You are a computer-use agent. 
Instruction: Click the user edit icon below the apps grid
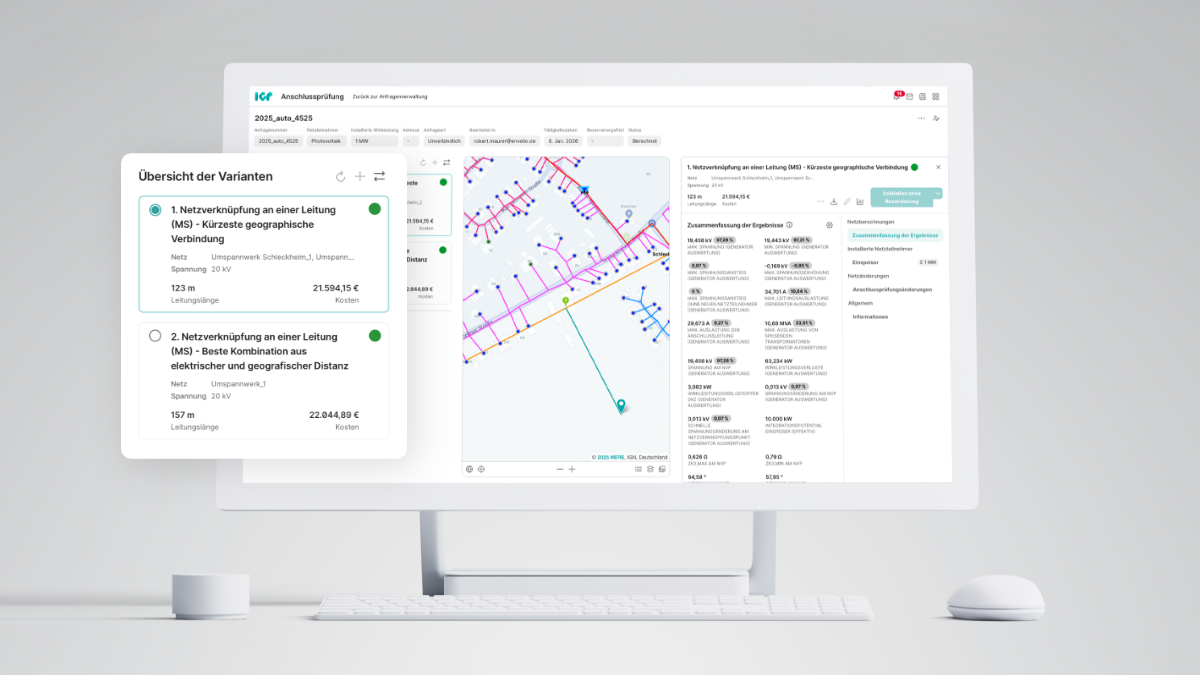coord(936,118)
